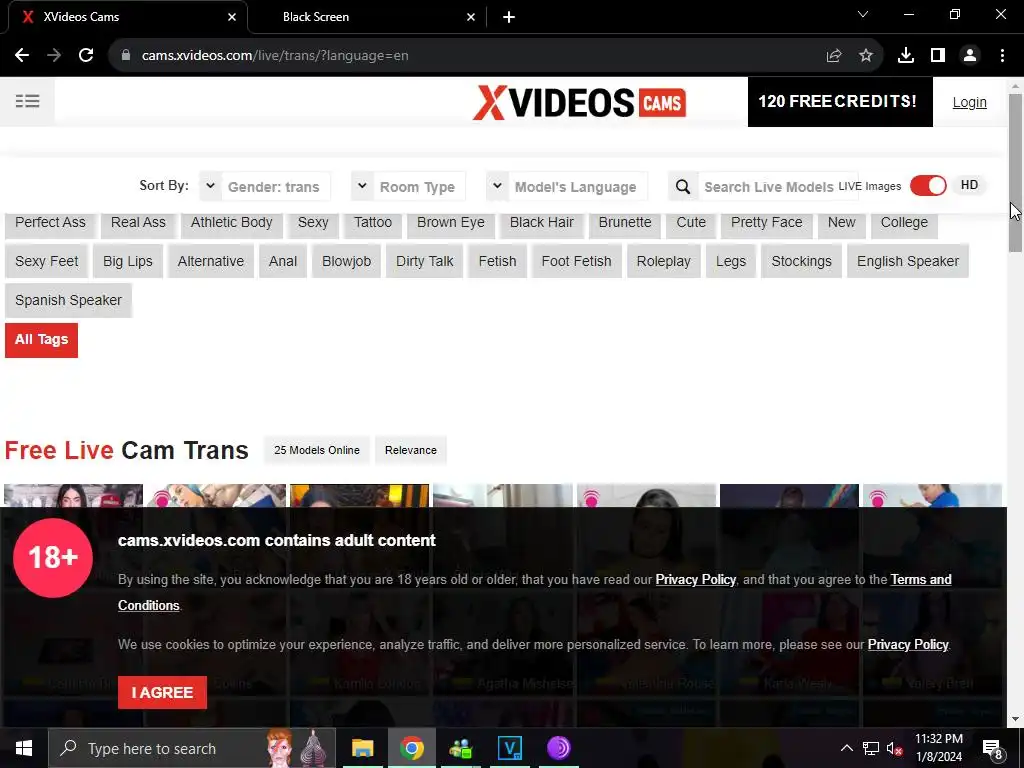Select the Alternative tag
1024x768 pixels.
tap(210, 261)
